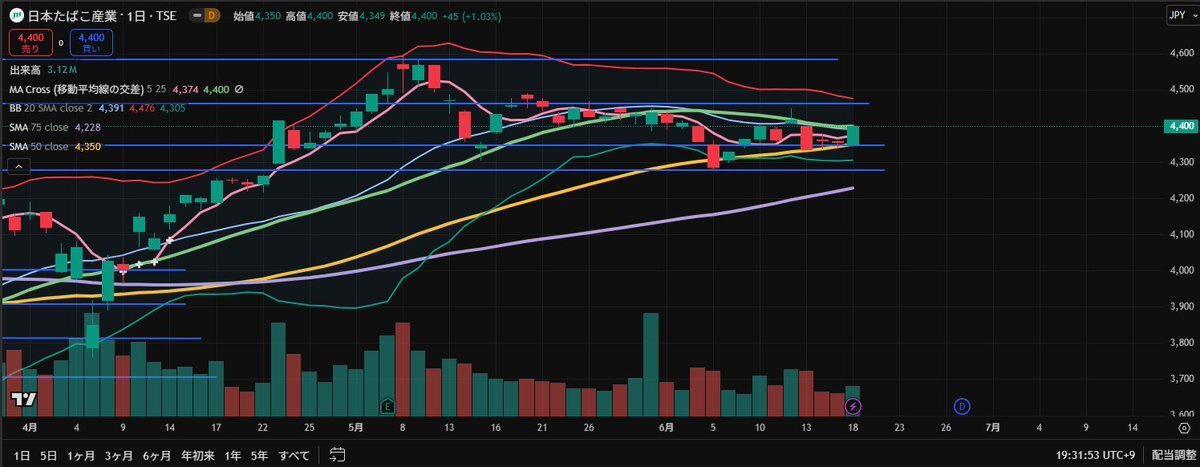Click the 5月 label on time axis
Screen dimensions: 1200x467
point(358,427)
